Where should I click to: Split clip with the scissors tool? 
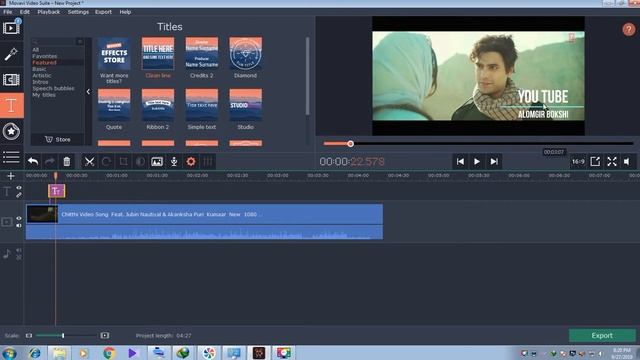(89, 162)
